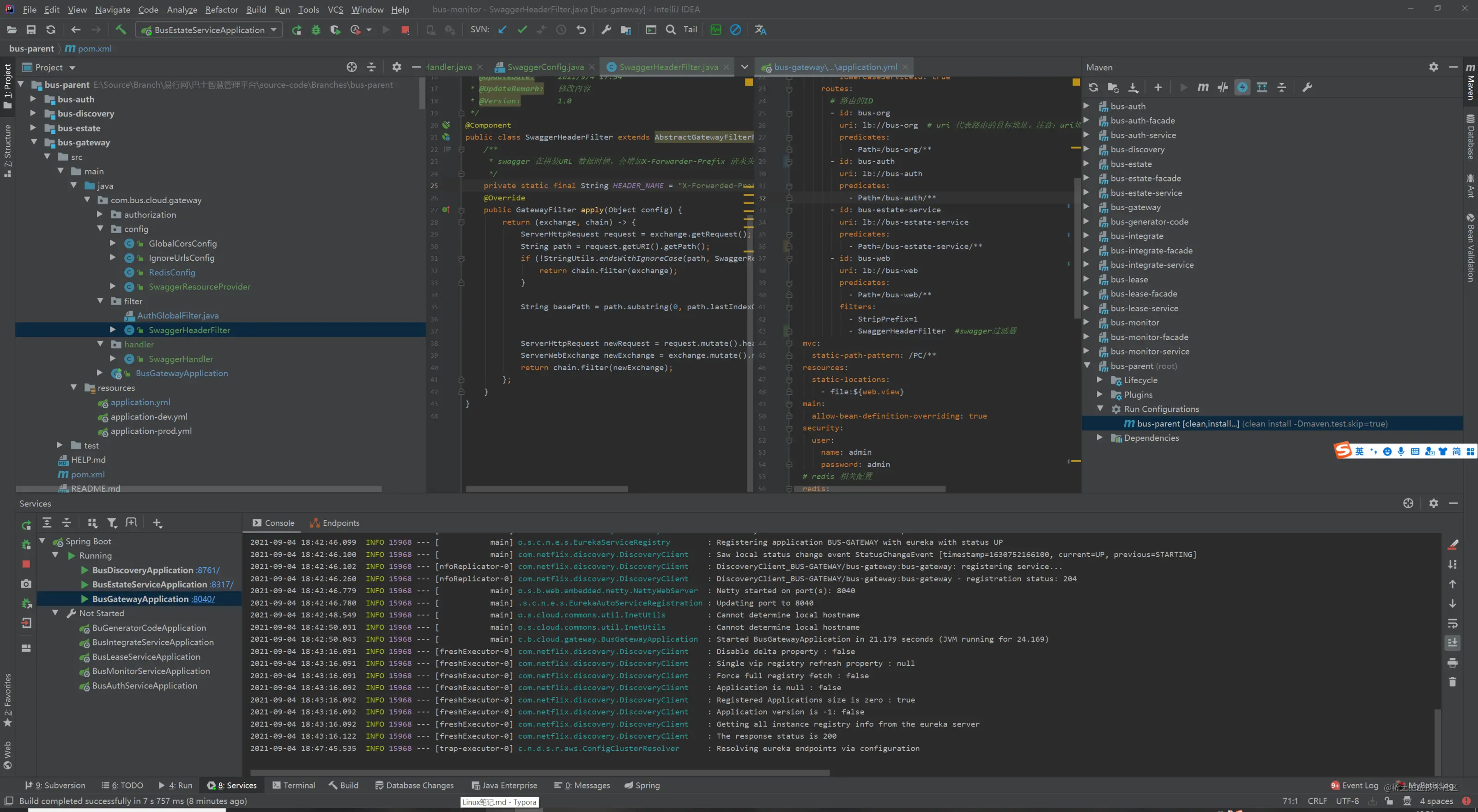Click the Project tree horizontal scrollbar
This screenshot has width=1478, height=812.
pyautogui.click(x=199, y=489)
